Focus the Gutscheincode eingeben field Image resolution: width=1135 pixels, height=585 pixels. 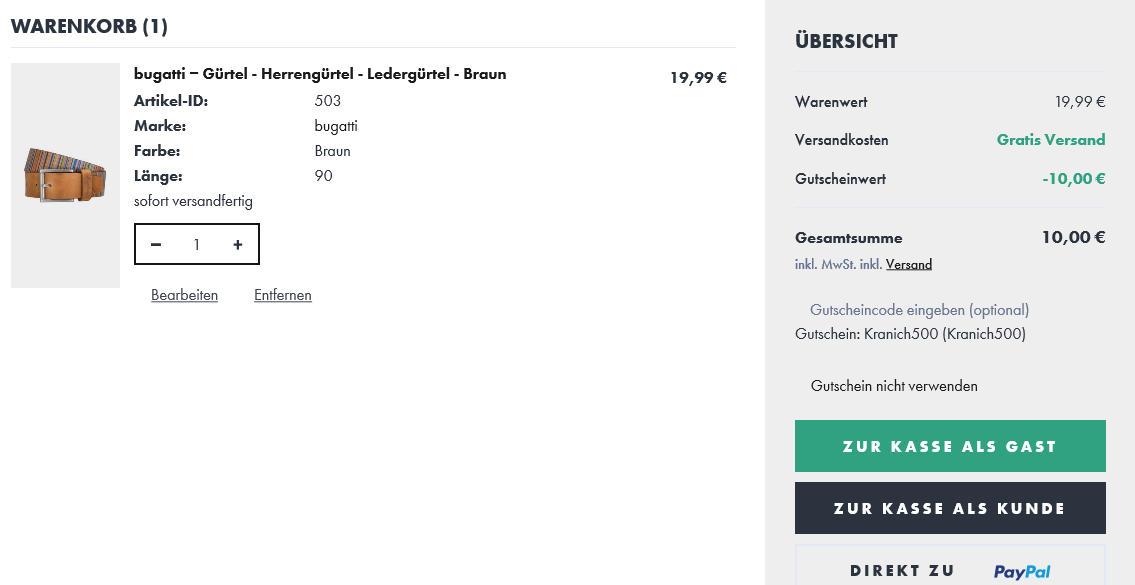(919, 310)
